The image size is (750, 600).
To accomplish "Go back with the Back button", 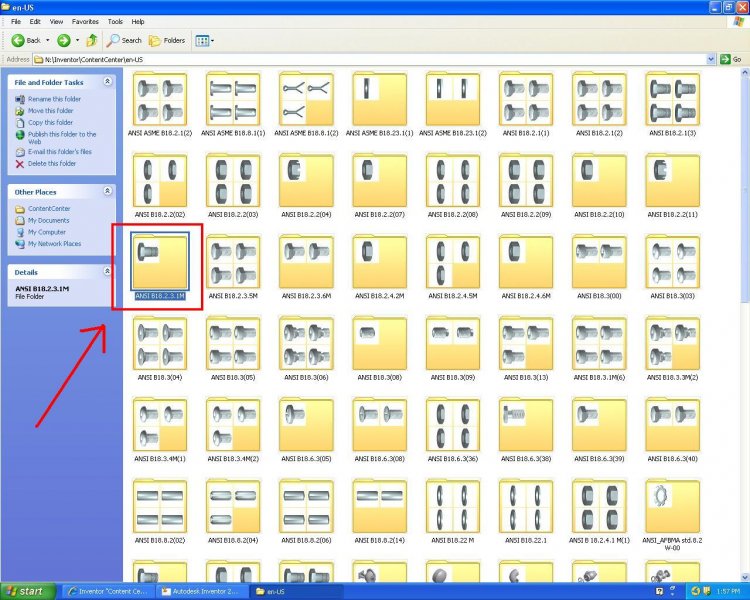I will click(x=26, y=41).
